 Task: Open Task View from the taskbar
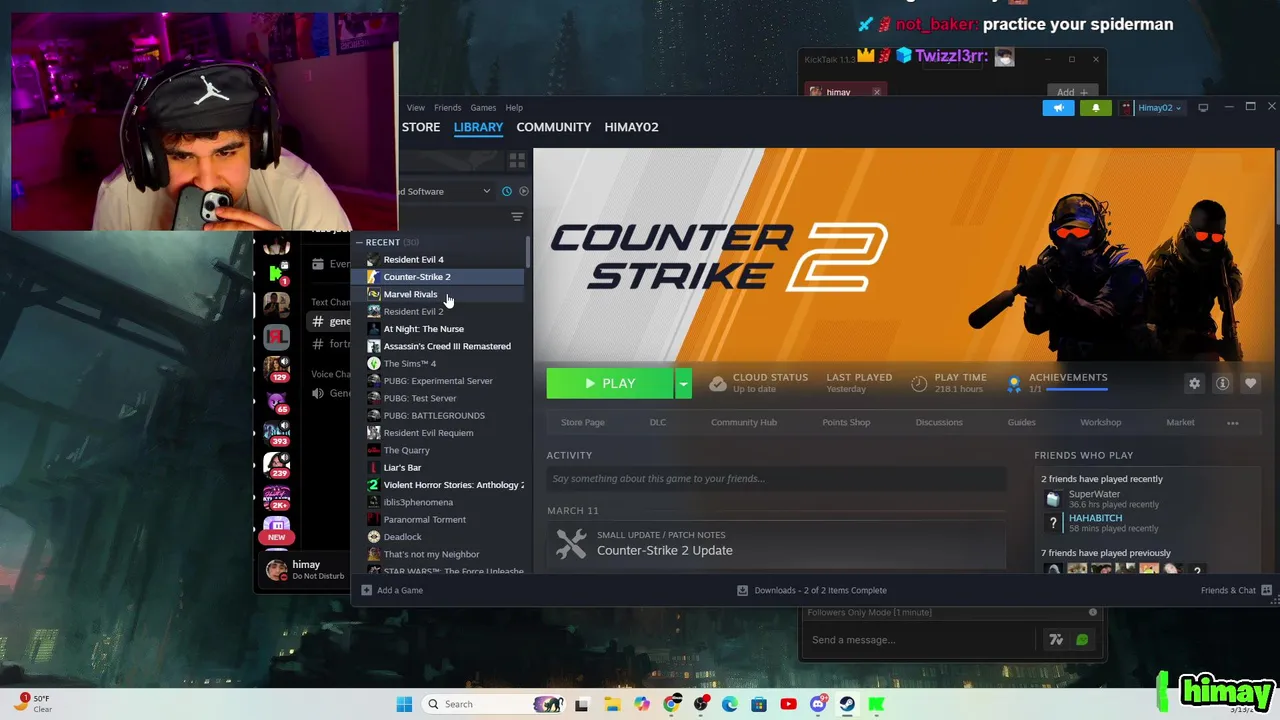point(582,704)
